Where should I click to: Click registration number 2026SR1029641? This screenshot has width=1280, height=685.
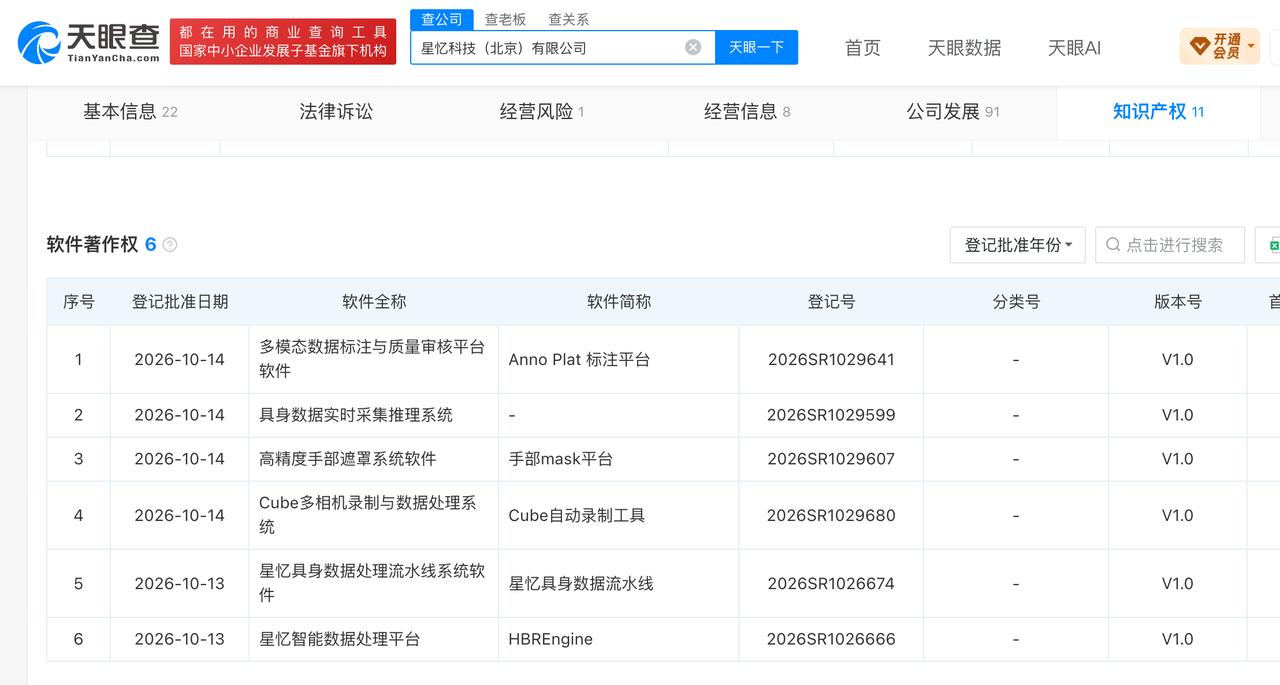pos(831,359)
